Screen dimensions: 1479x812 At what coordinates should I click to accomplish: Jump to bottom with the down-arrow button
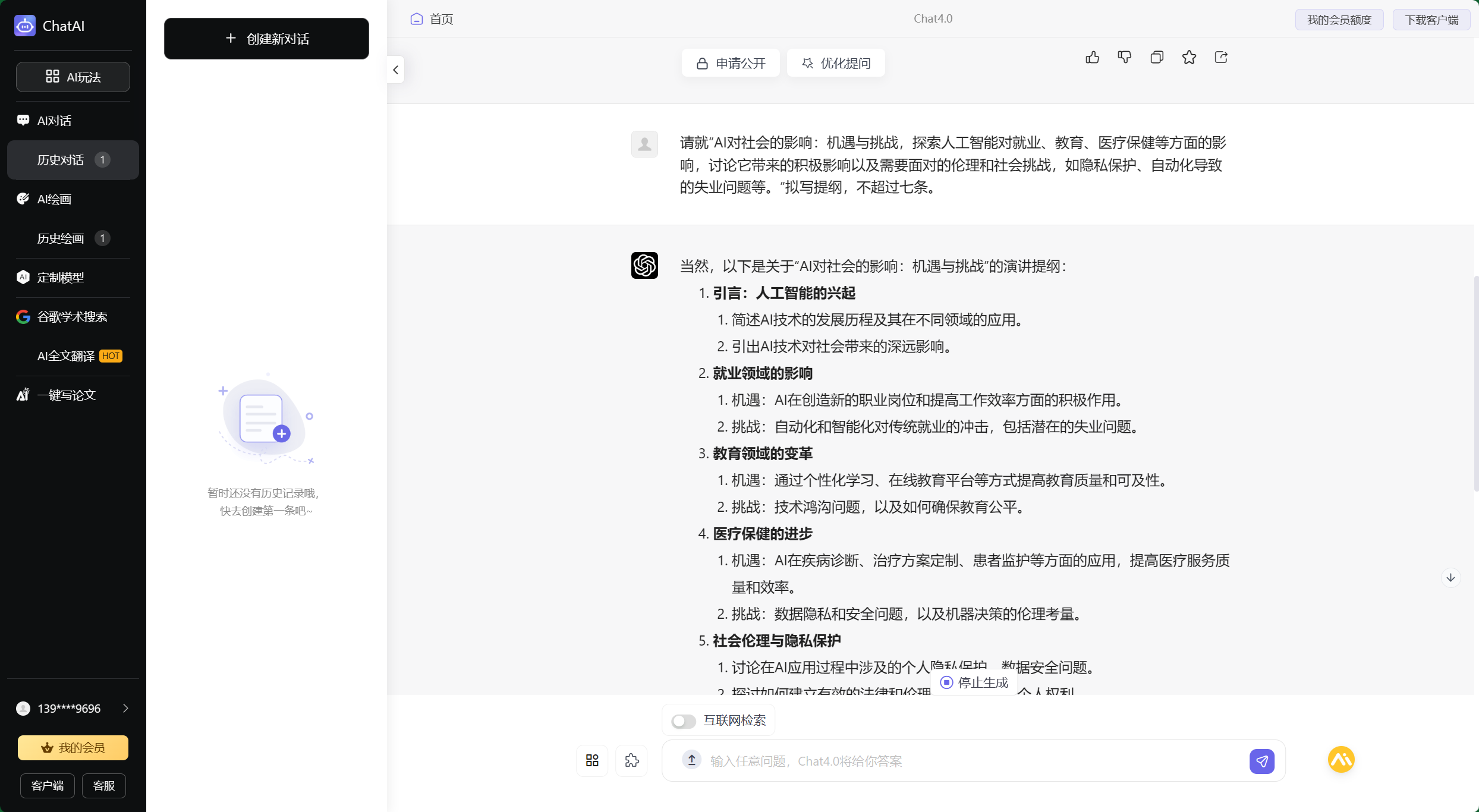point(1450,577)
